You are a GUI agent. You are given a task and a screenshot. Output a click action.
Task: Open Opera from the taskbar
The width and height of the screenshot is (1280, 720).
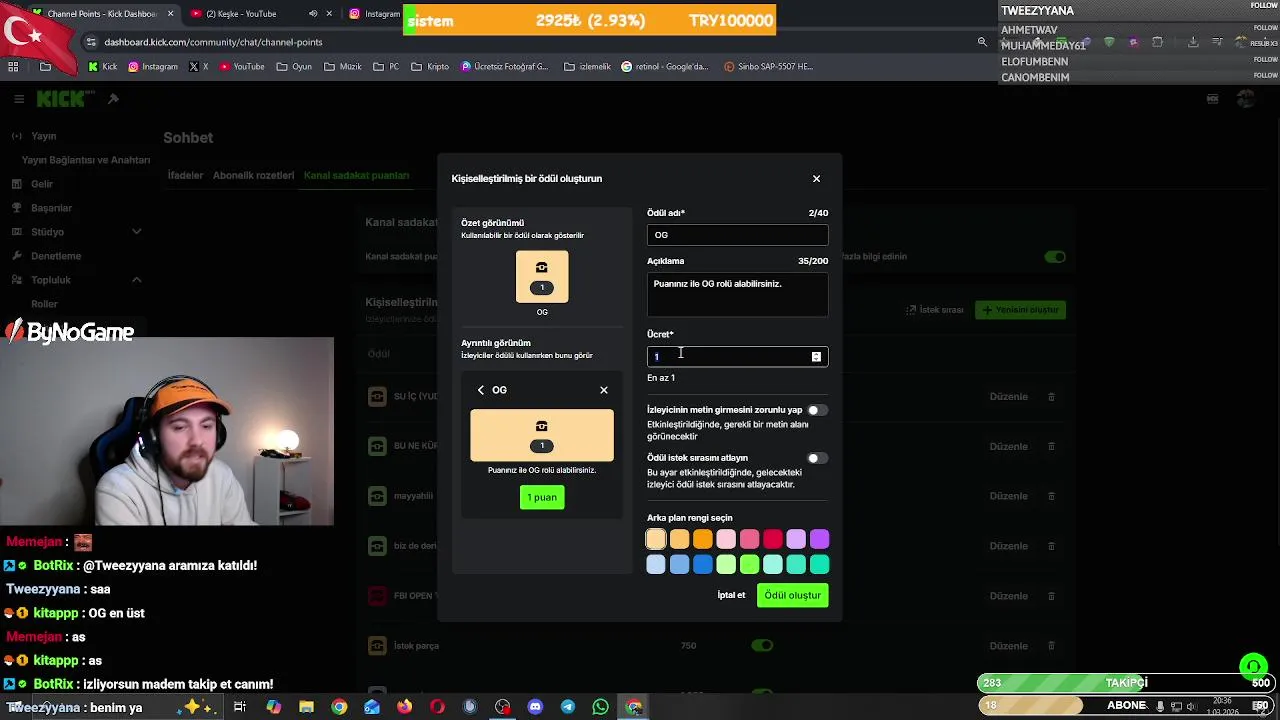(x=437, y=707)
